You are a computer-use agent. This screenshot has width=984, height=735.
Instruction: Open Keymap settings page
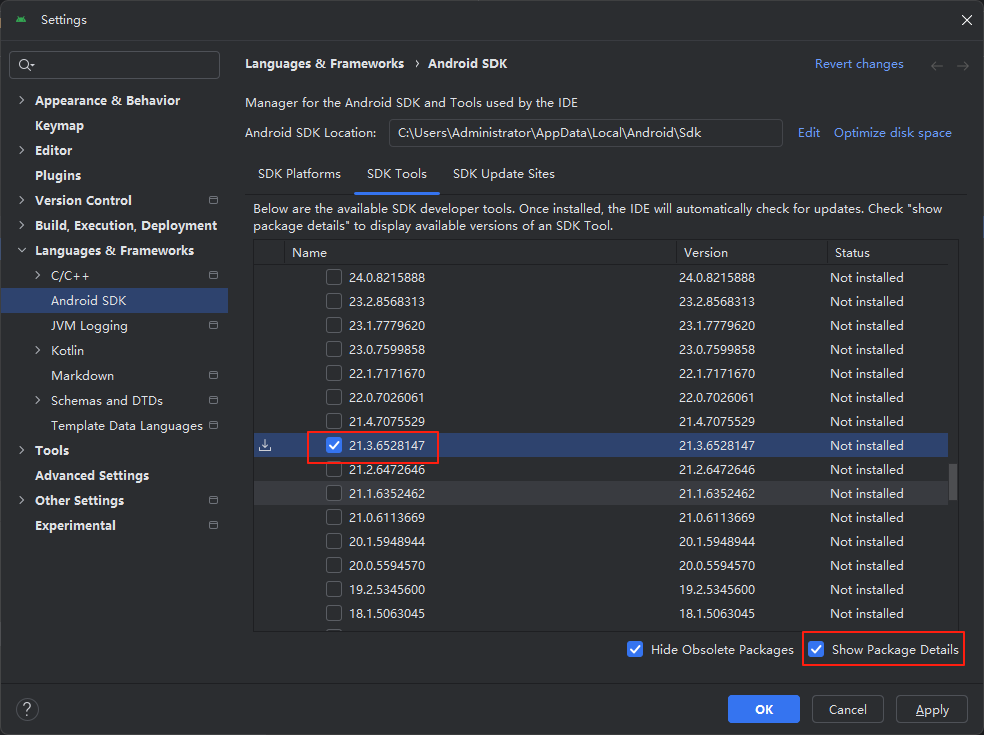pyautogui.click(x=60, y=126)
